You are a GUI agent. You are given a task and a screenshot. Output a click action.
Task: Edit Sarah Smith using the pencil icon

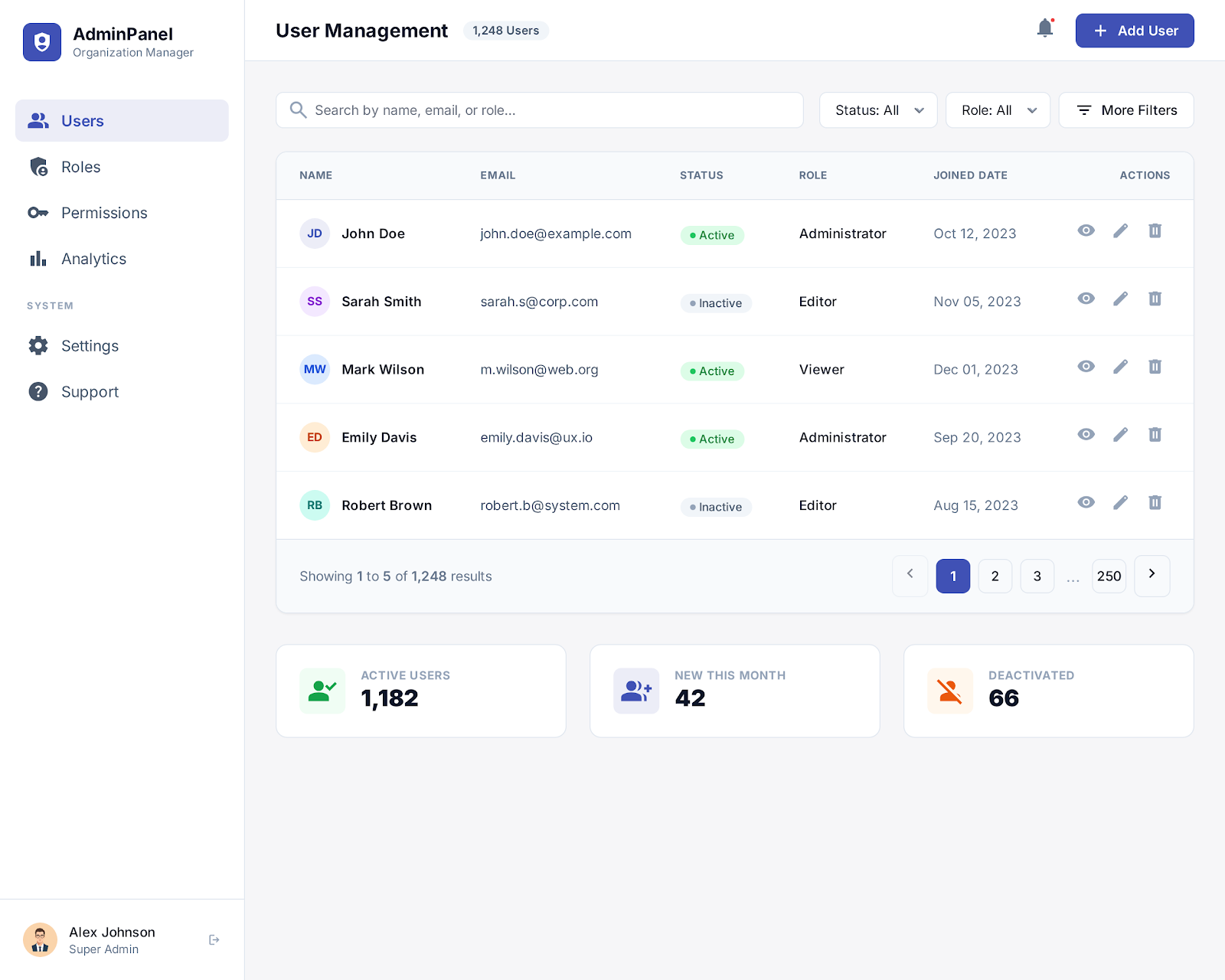coord(1120,299)
